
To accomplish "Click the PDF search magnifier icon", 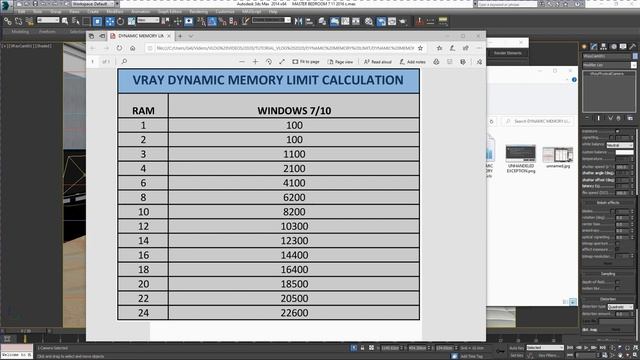I will pyautogui.click(x=124, y=62).
